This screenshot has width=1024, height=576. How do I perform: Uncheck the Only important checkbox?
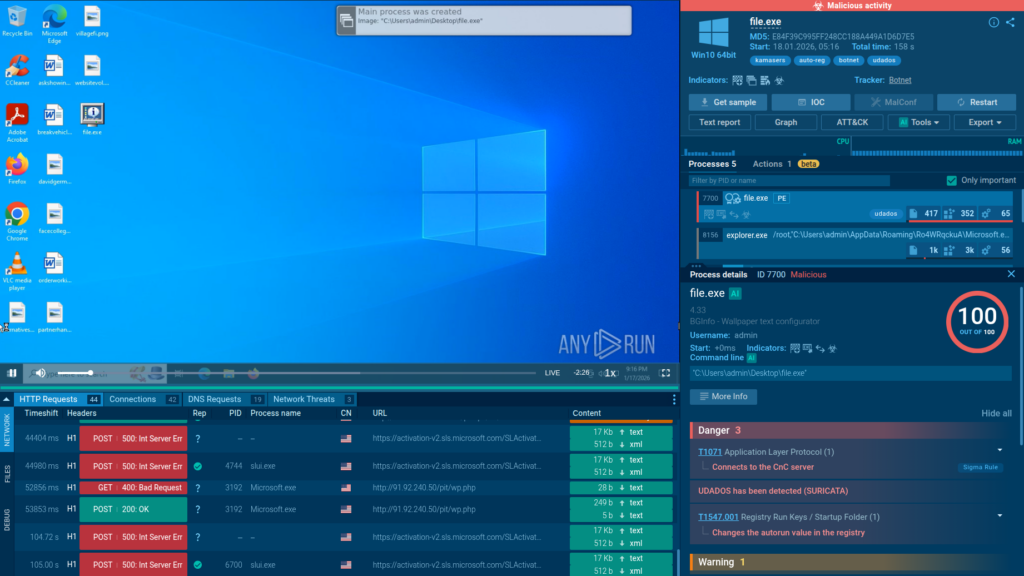point(951,180)
